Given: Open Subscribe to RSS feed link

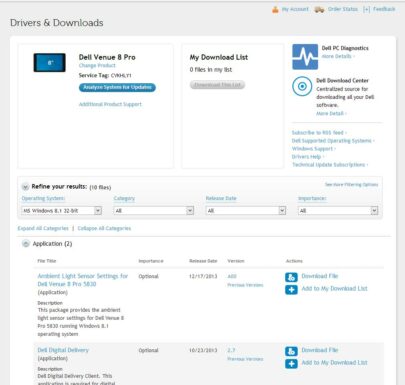Looking at the screenshot, I should click(318, 133).
